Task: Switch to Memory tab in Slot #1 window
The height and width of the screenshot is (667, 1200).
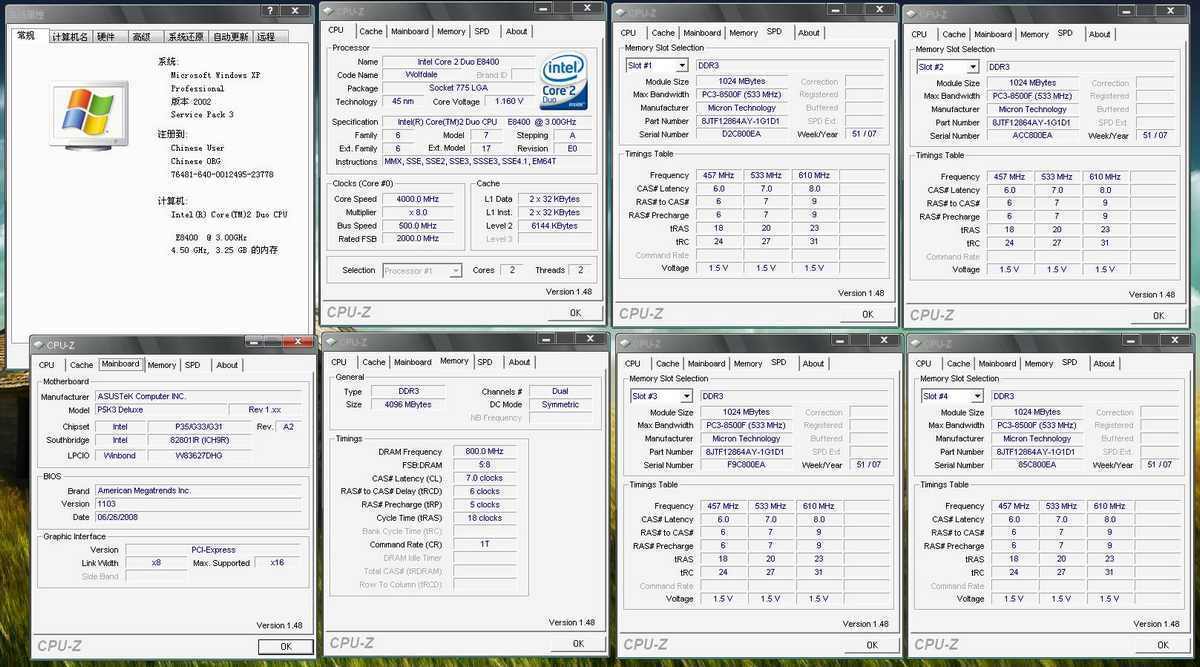Action: tap(743, 33)
